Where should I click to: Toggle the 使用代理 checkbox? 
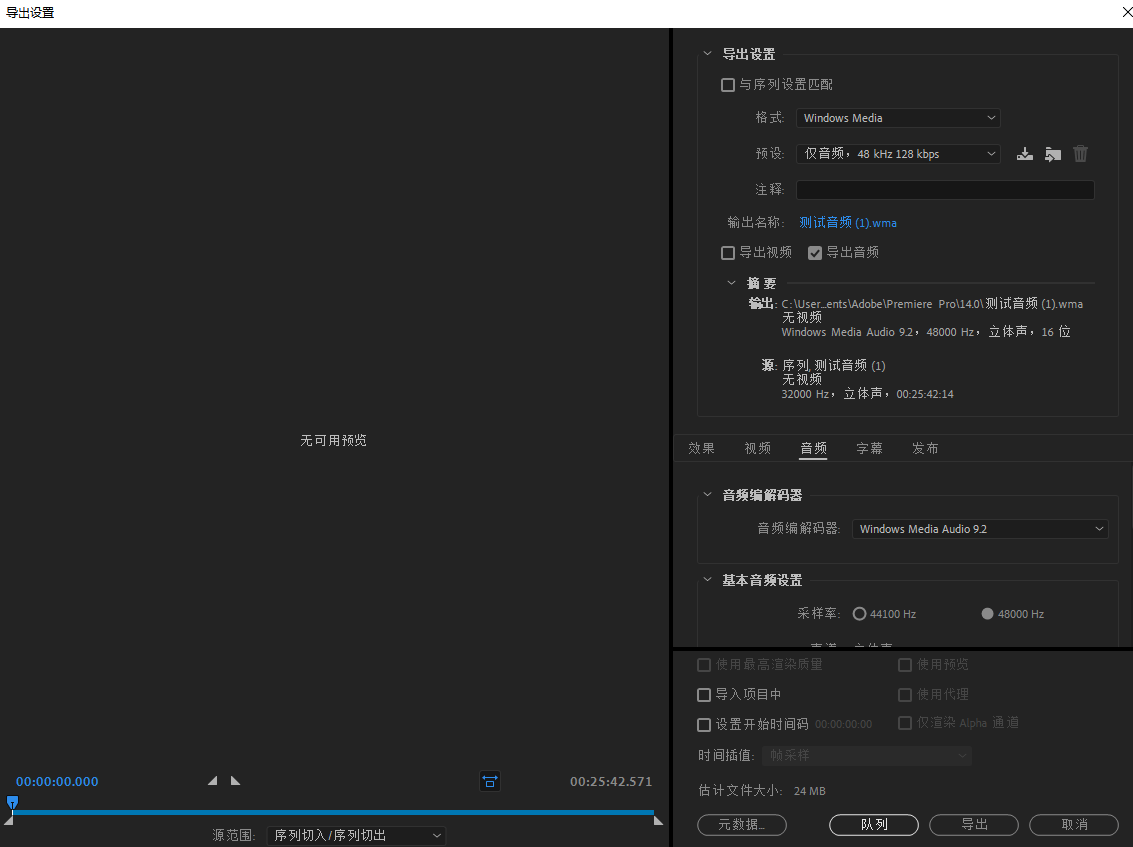coord(905,695)
